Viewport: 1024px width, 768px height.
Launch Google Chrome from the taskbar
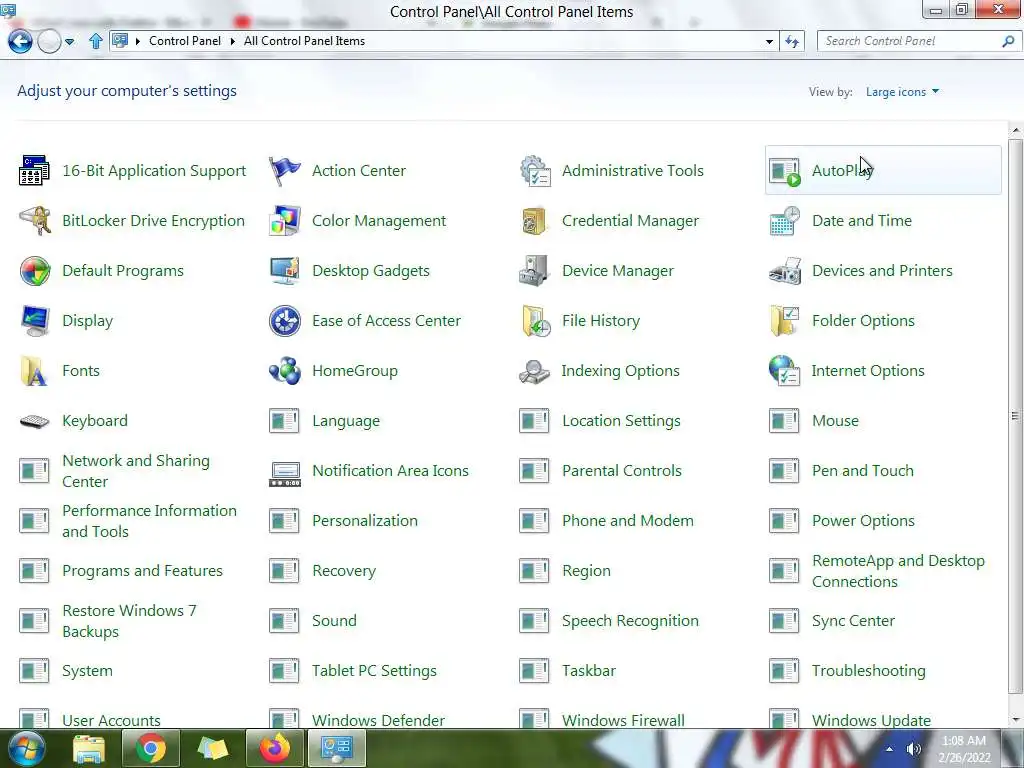coord(151,748)
